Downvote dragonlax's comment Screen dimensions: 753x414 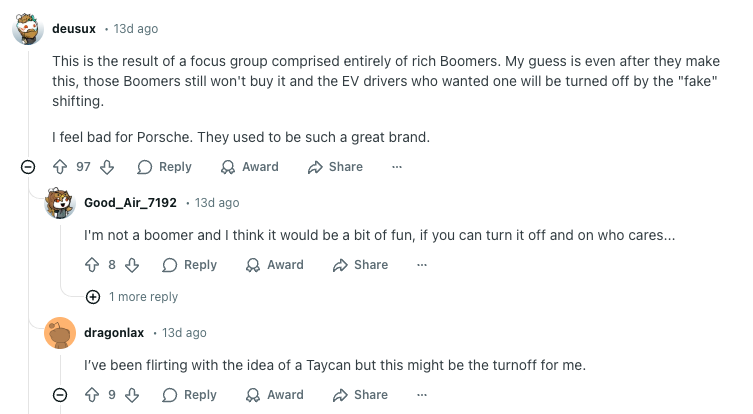pyautogui.click(x=133, y=395)
